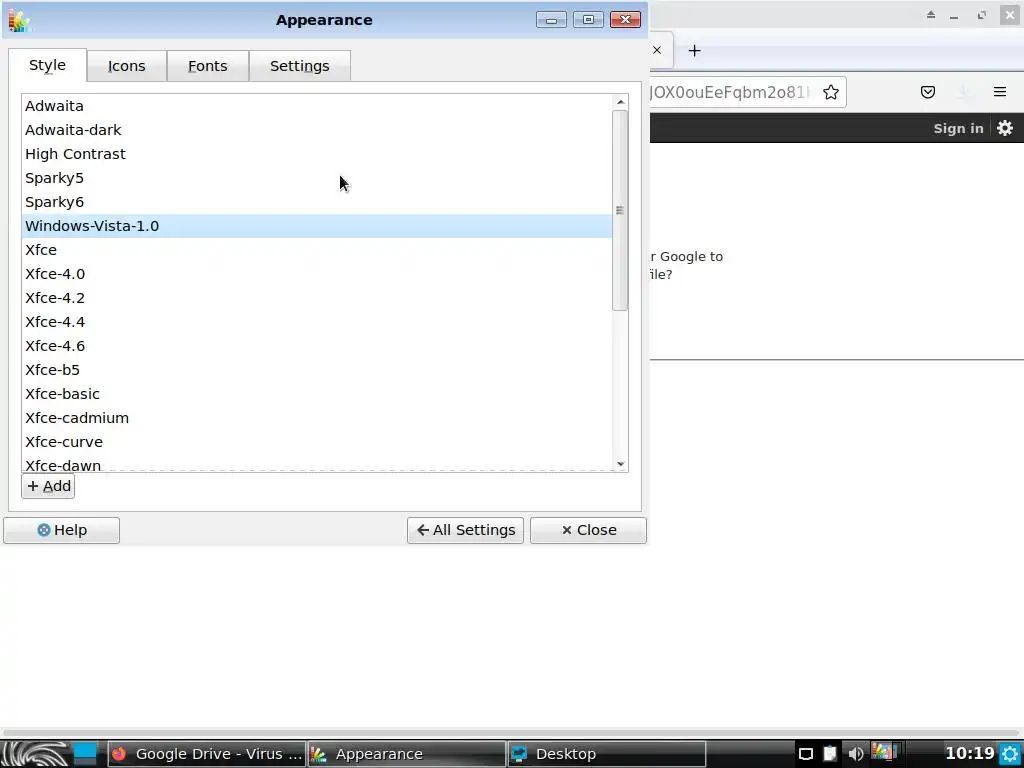This screenshot has height=768, width=1024.
Task: Click the Close button in Appearance dialog
Action: click(588, 530)
